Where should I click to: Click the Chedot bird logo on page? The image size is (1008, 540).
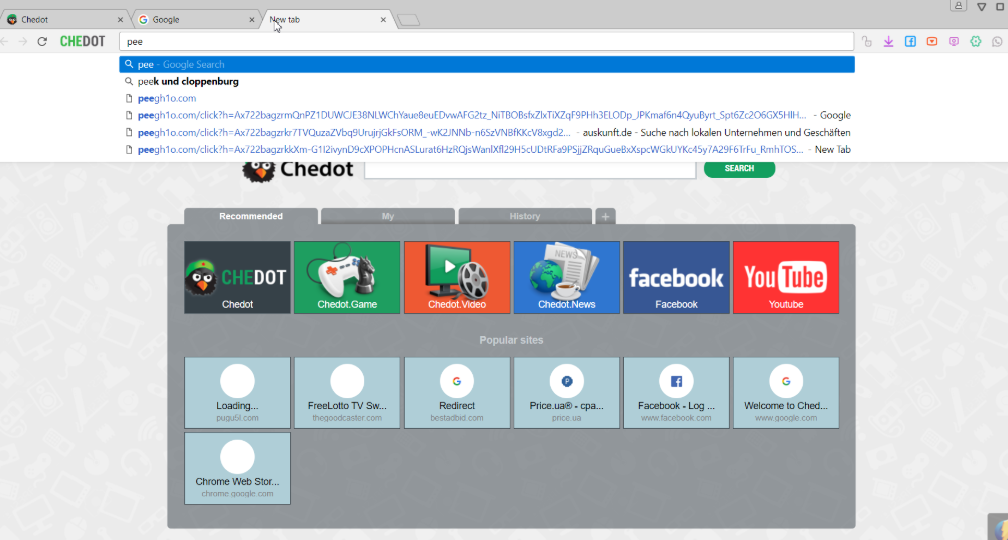[x=298, y=170]
